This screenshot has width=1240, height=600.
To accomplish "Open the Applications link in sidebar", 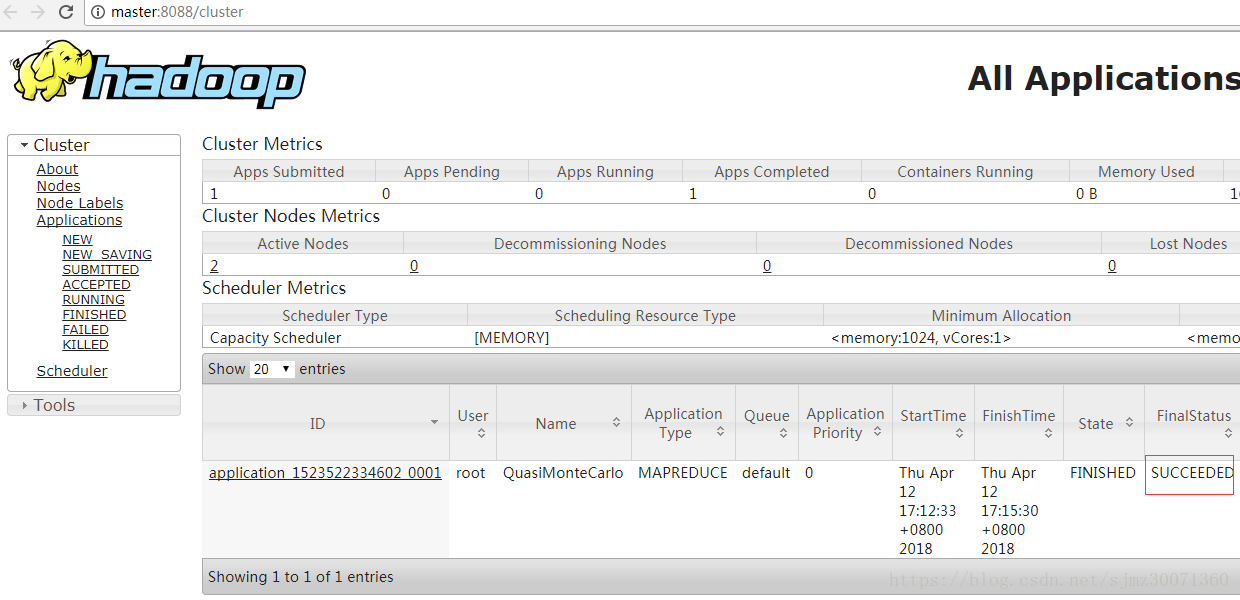I will (x=79, y=220).
